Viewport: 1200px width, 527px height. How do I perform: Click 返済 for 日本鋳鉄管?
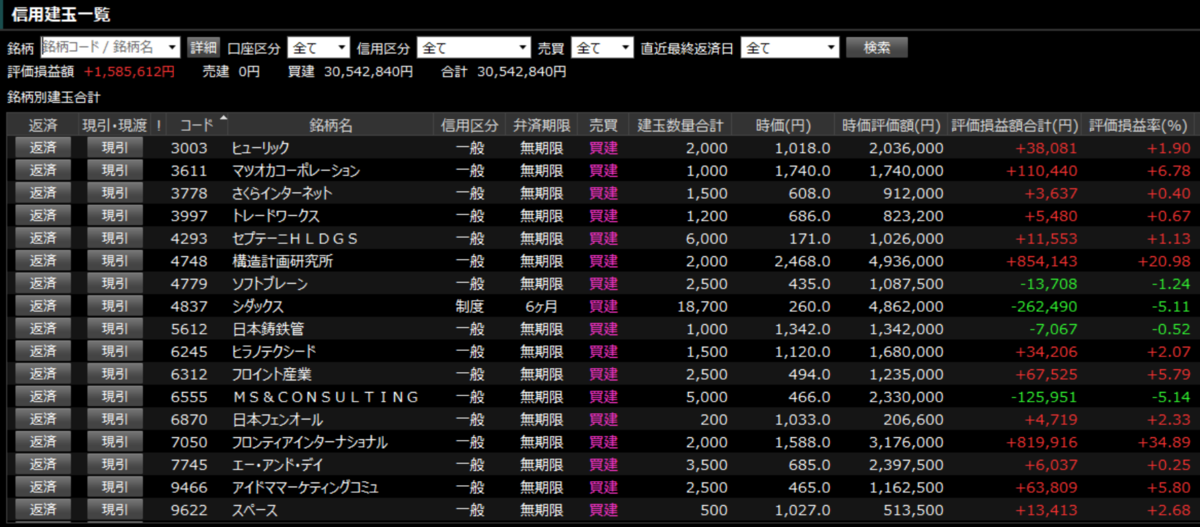pyautogui.click(x=43, y=329)
